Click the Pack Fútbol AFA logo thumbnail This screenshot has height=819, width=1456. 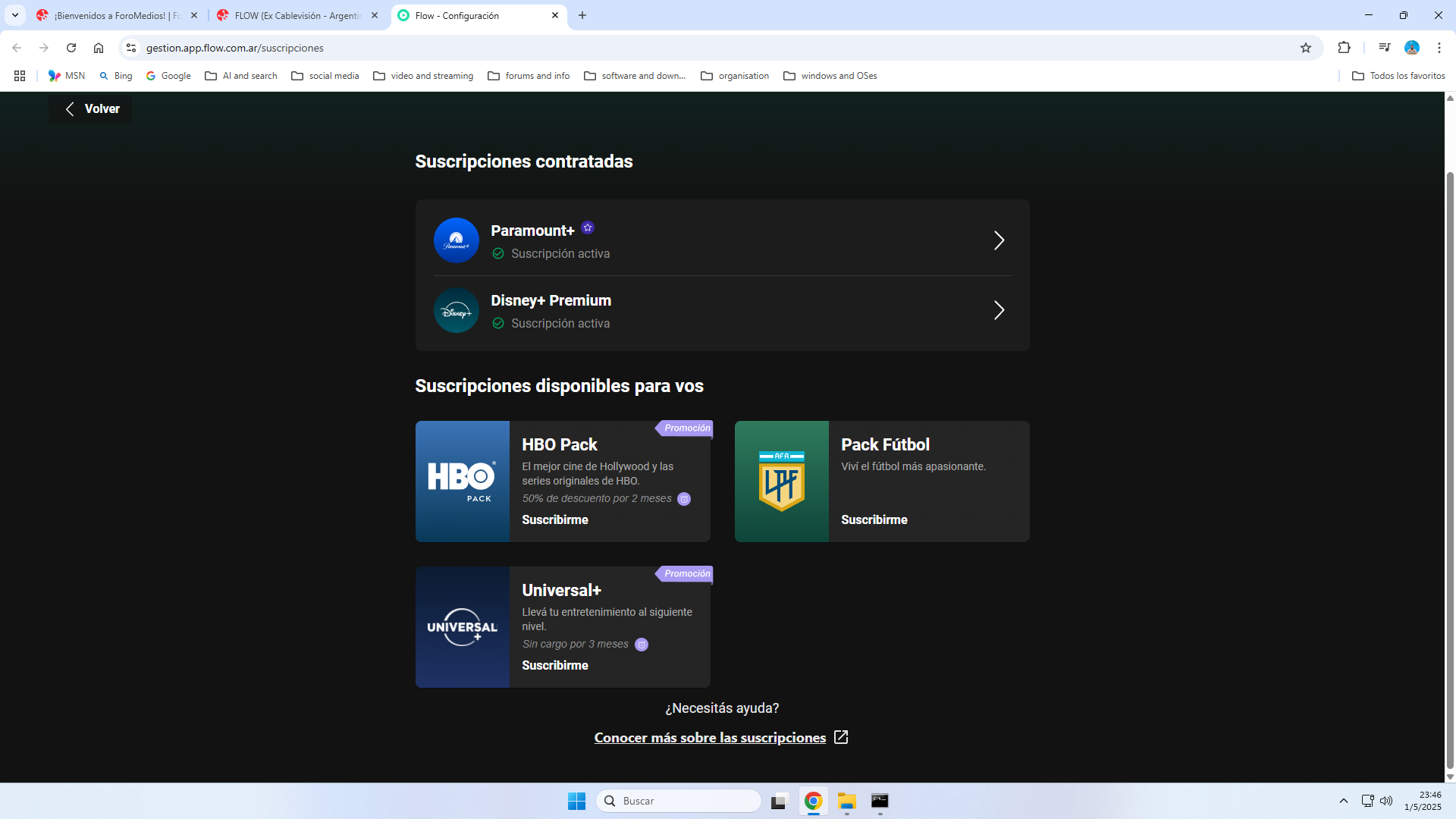(x=782, y=482)
